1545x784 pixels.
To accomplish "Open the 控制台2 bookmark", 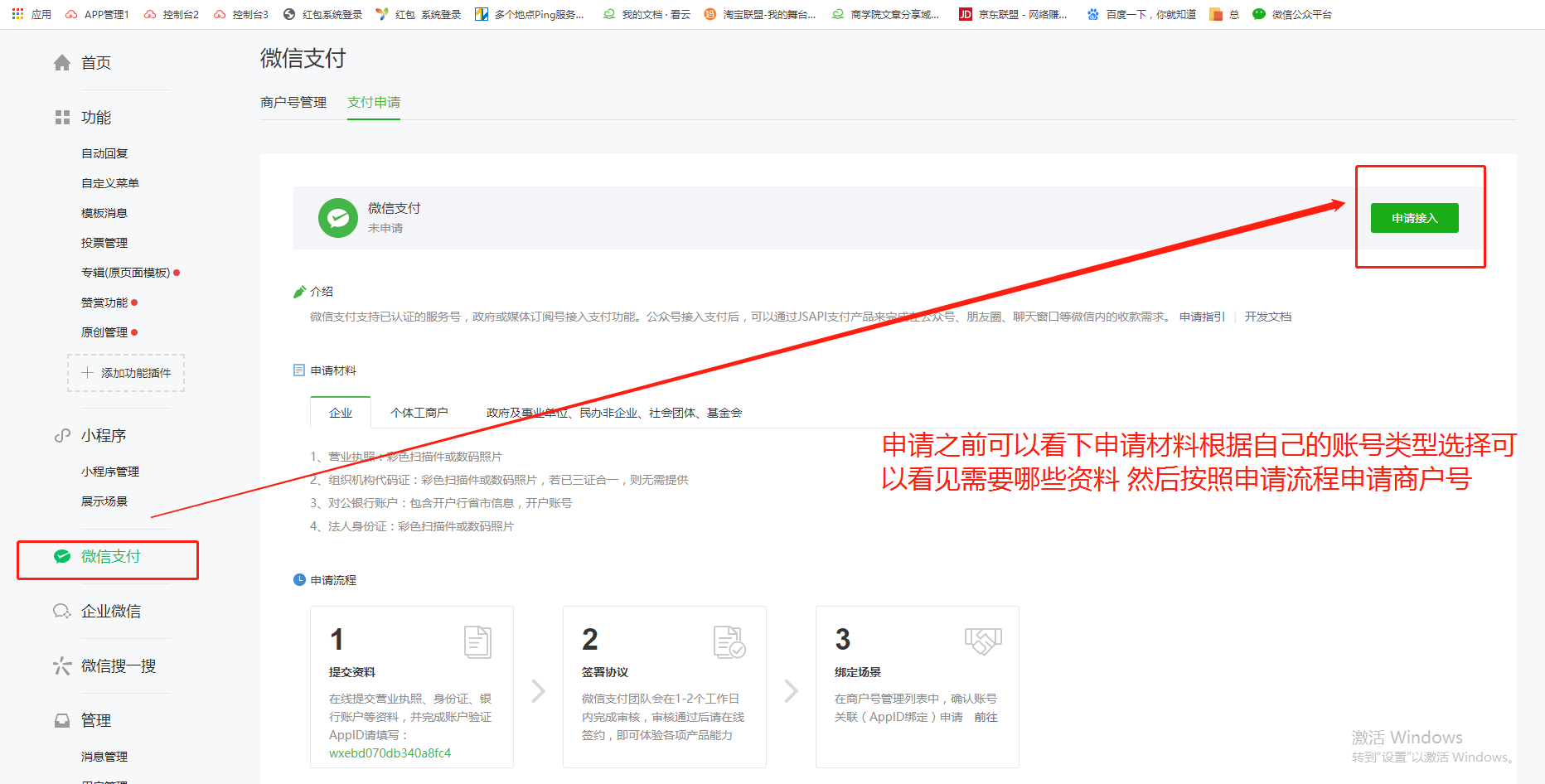I will (x=172, y=14).
